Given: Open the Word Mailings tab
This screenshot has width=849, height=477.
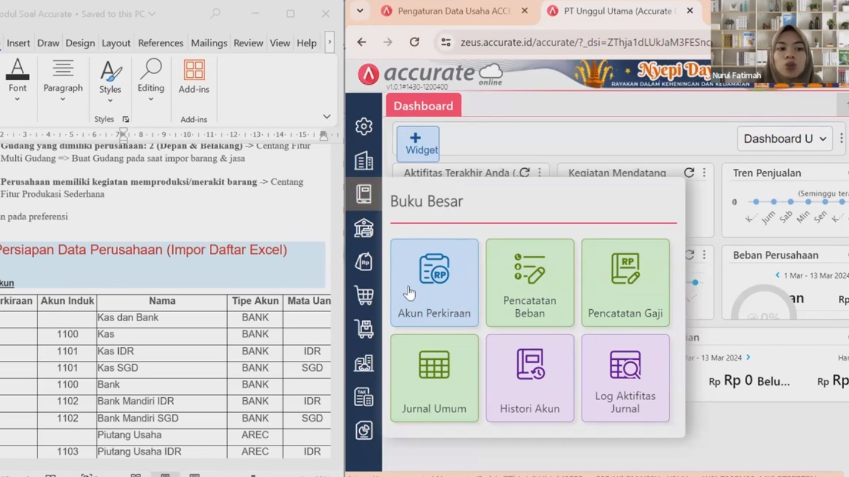Looking at the screenshot, I should (x=209, y=43).
